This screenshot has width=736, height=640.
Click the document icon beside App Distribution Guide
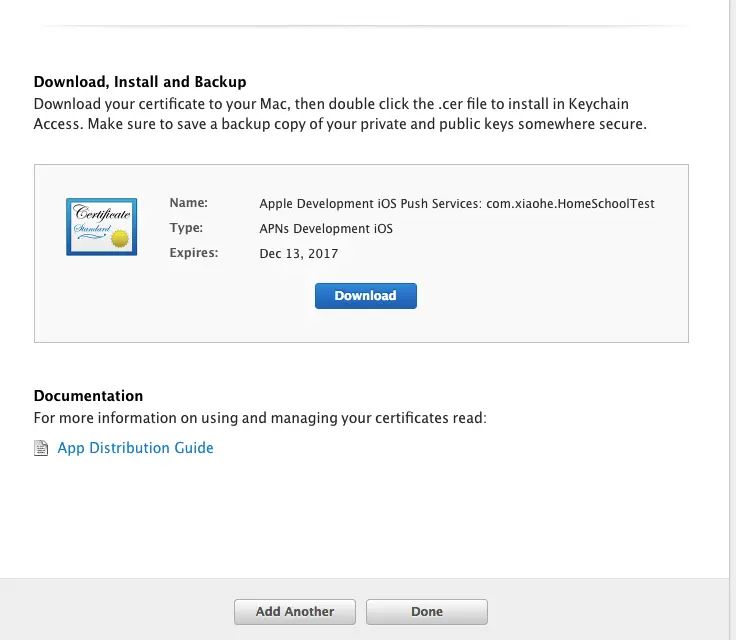point(41,448)
